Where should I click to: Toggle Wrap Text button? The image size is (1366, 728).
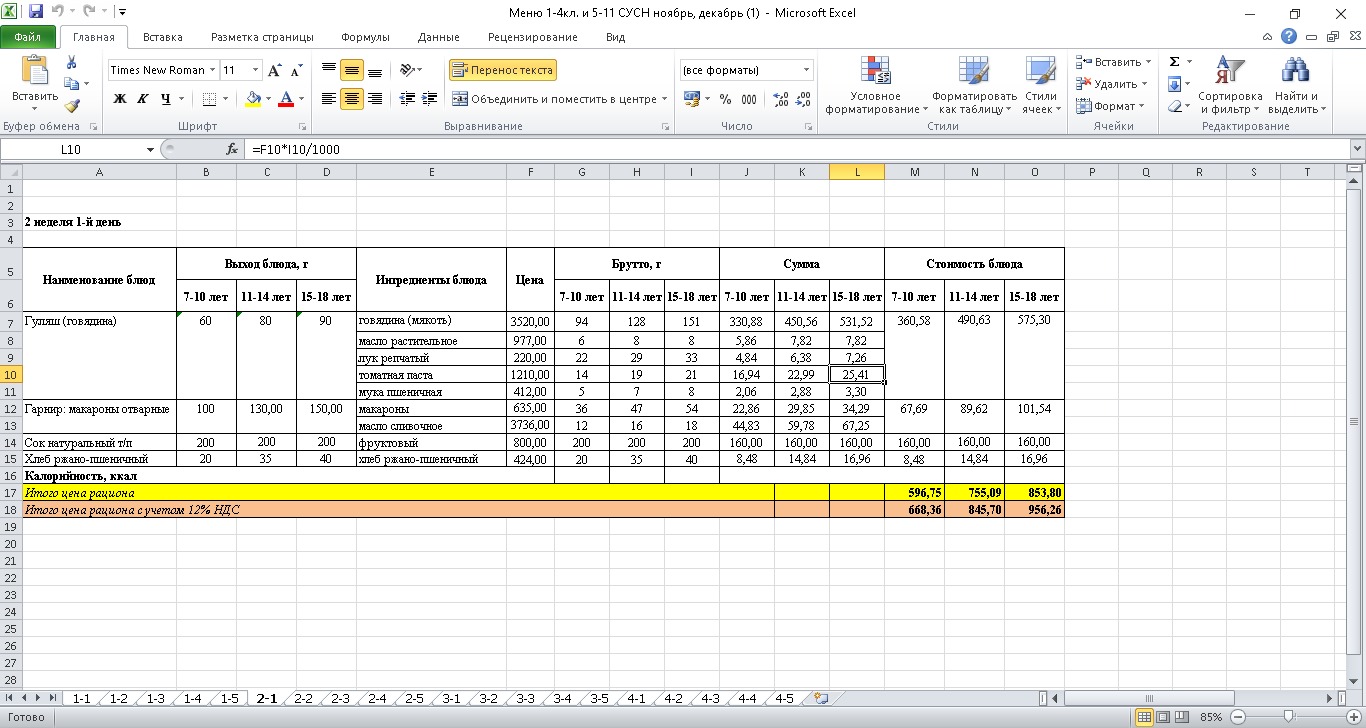point(502,71)
